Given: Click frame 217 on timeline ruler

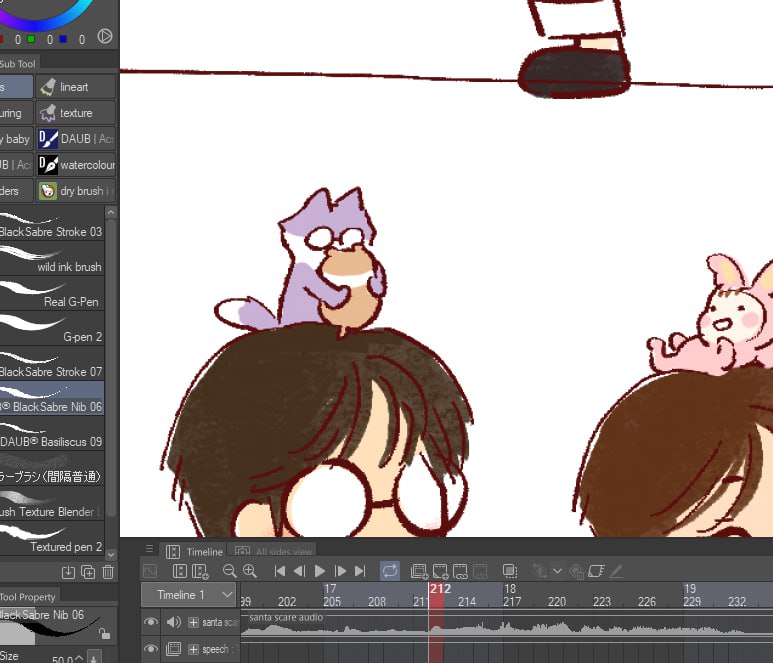Looking at the screenshot, I should (x=512, y=601).
